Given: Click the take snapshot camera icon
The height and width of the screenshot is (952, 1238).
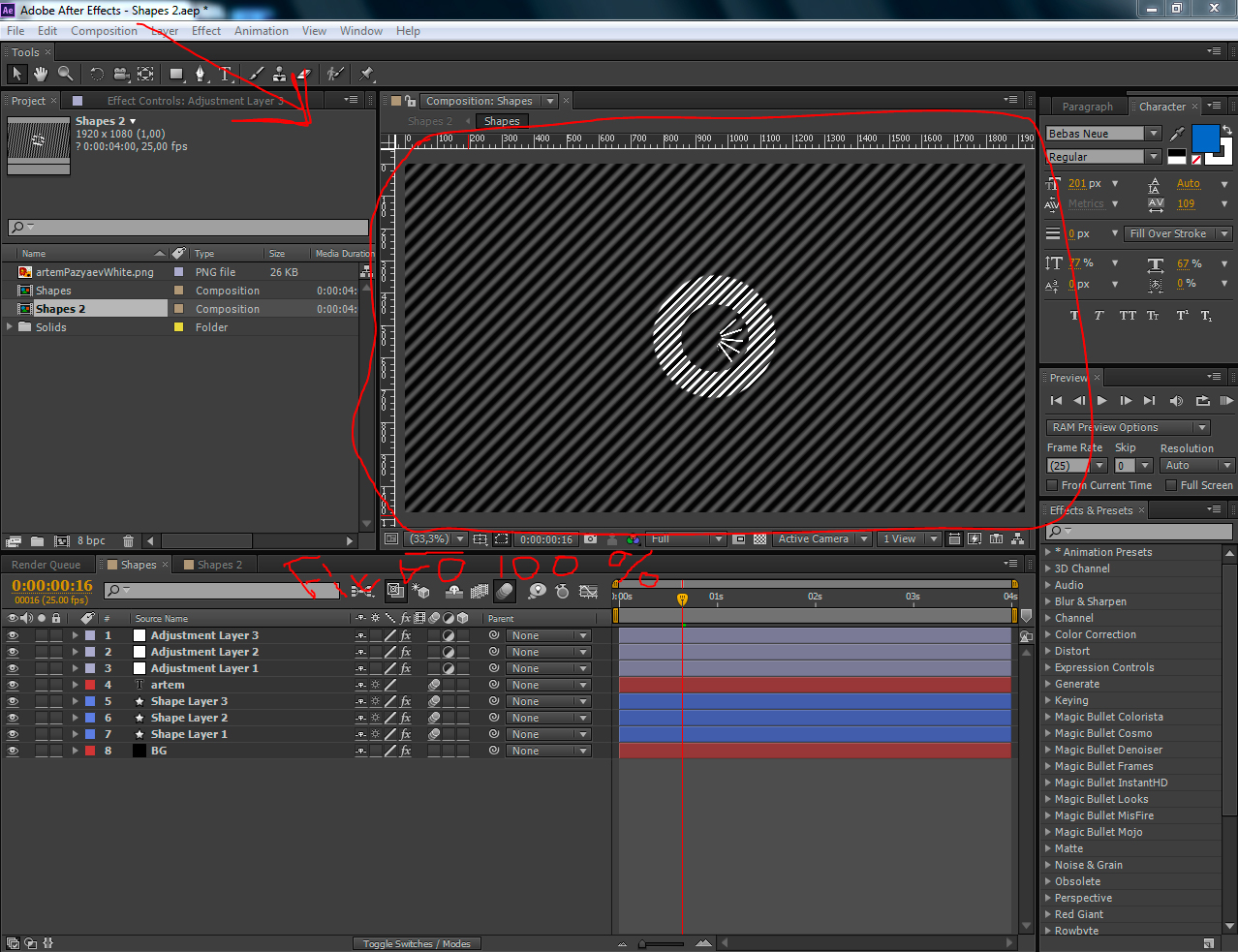Looking at the screenshot, I should point(590,539).
